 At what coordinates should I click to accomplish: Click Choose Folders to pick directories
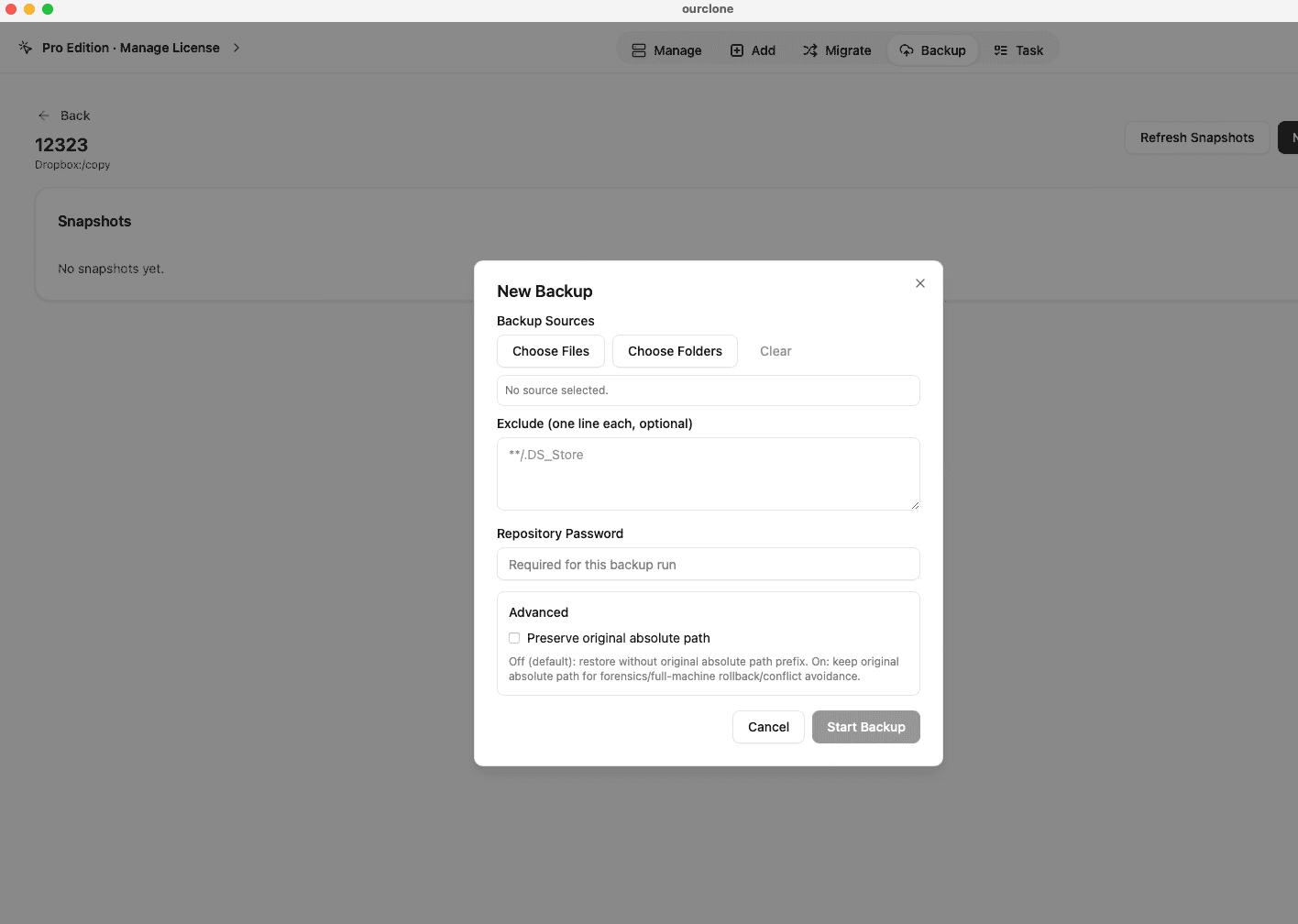point(675,351)
